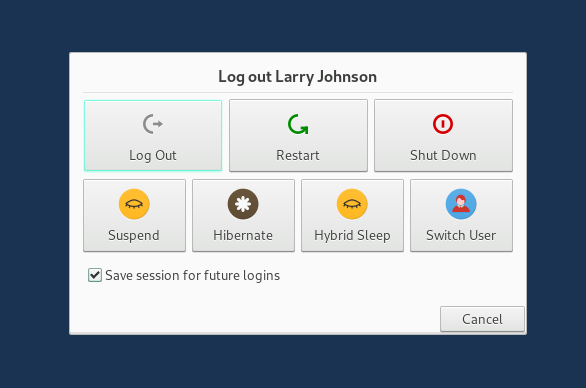Uncheck the Save session checkbox
This screenshot has height=388, width=586.
[95, 275]
